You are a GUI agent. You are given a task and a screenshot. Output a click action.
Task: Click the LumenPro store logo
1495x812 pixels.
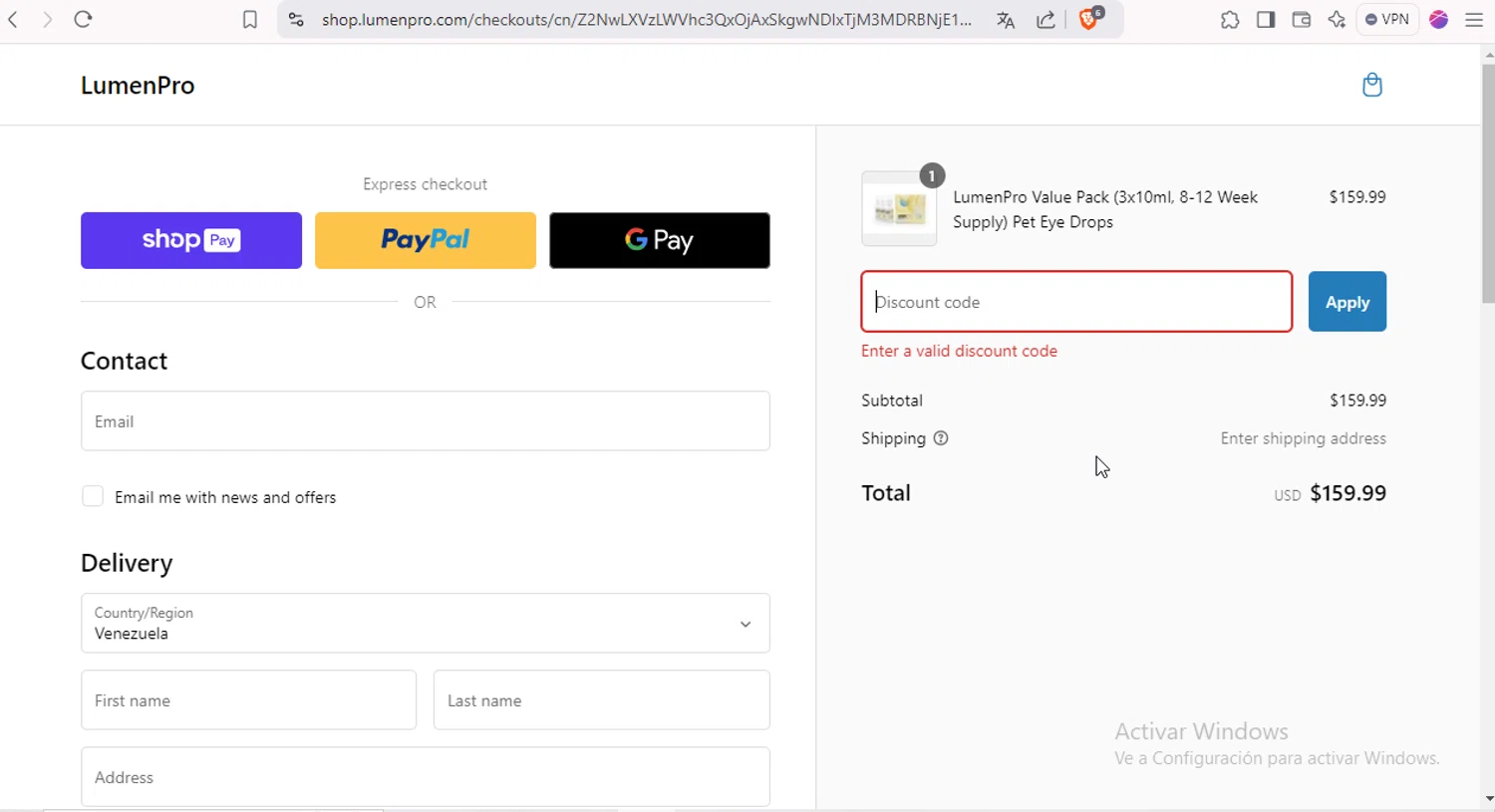(138, 86)
